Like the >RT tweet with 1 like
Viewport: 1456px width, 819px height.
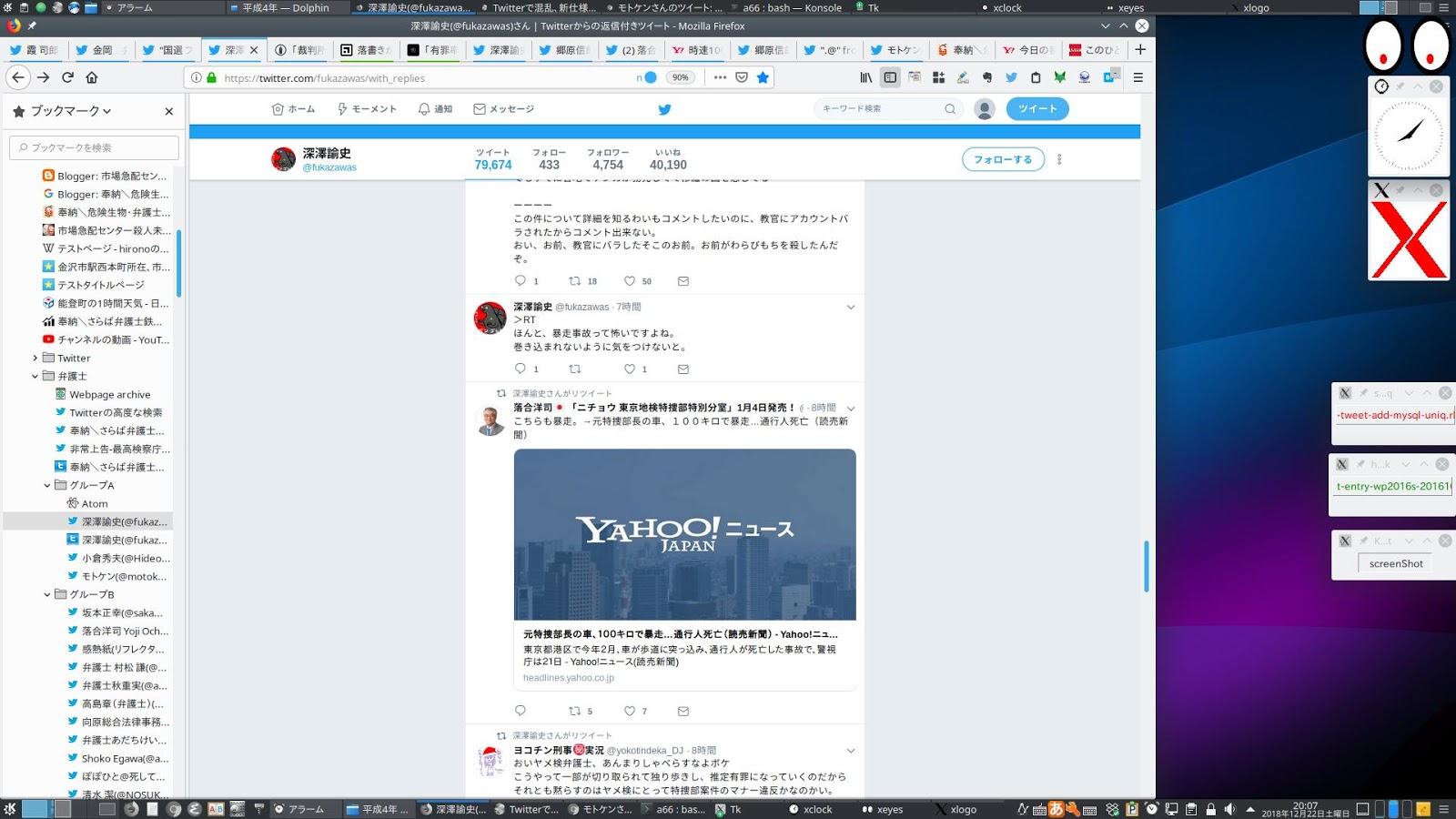630,369
